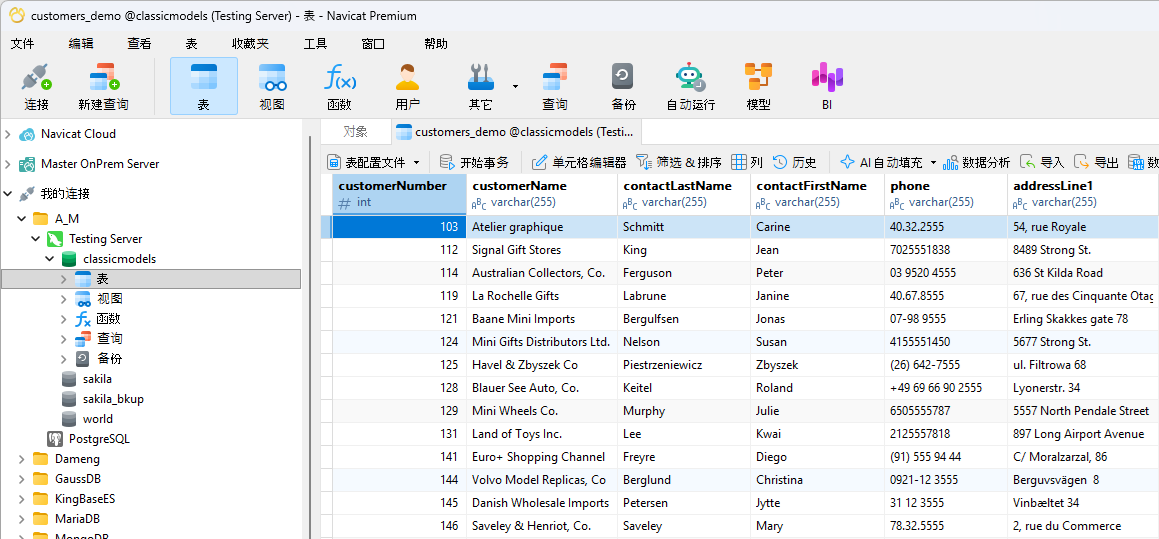Click AI auto fill (AI 自动填充)
This screenshot has width=1159, height=539.
[881, 162]
